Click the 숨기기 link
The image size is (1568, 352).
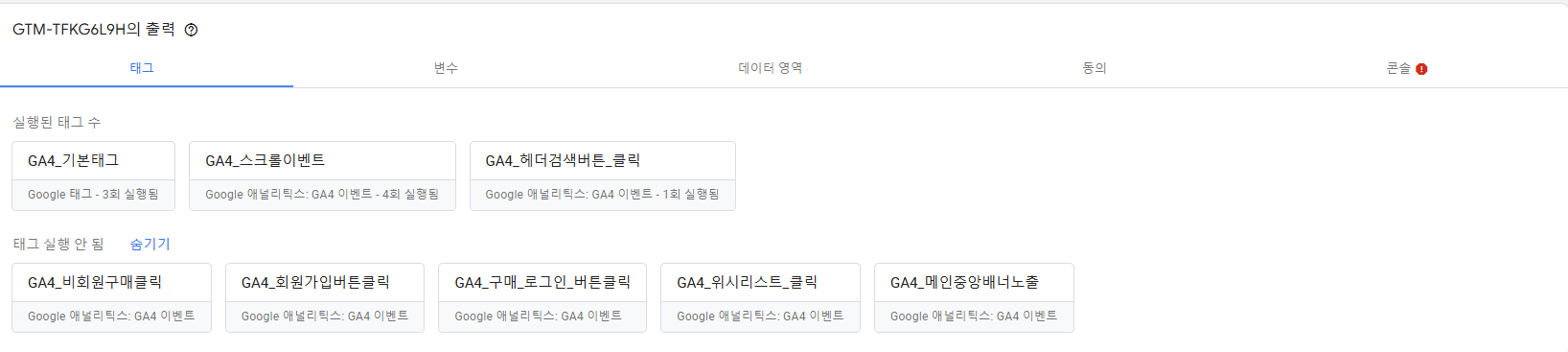click(x=150, y=244)
